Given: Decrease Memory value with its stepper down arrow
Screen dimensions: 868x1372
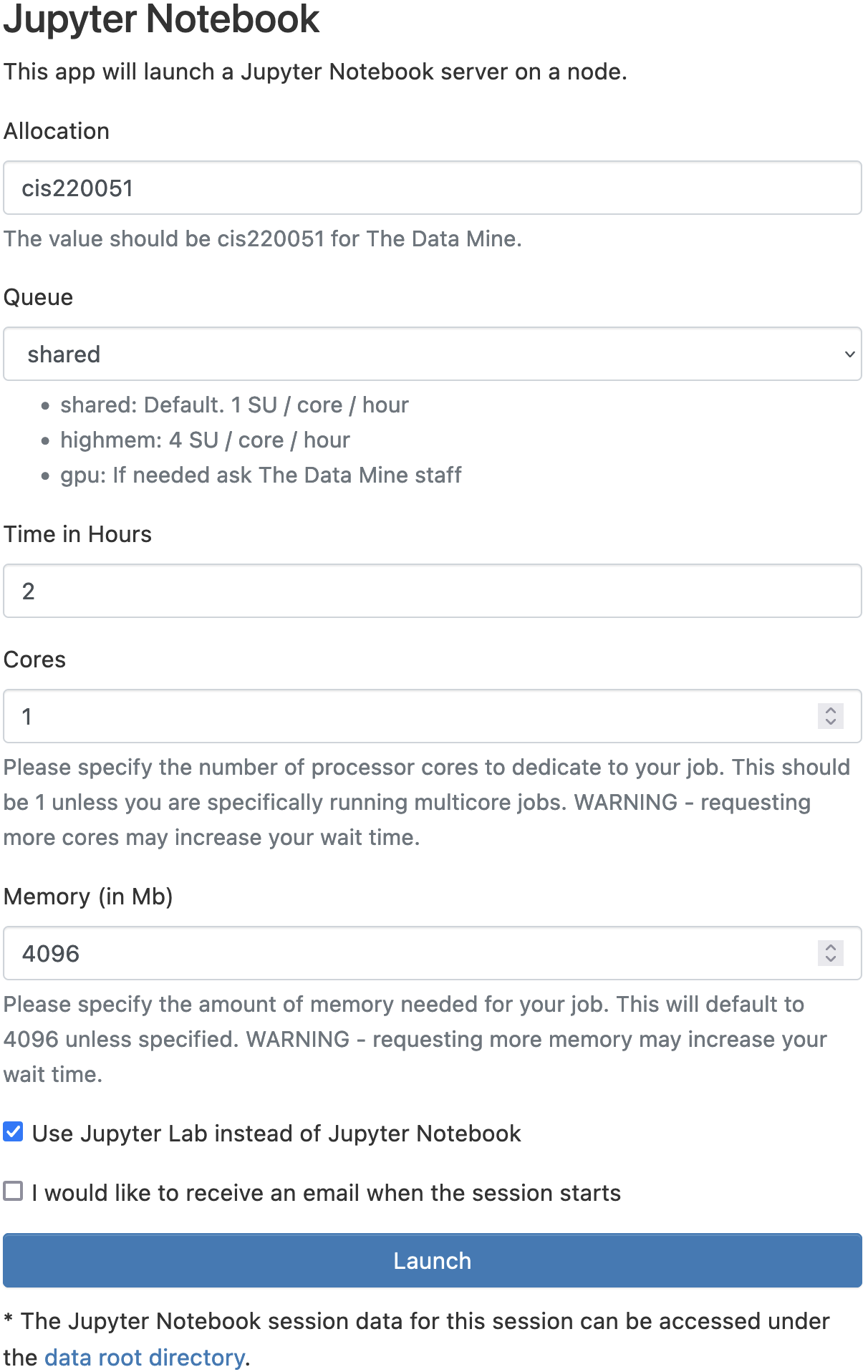Looking at the screenshot, I should coord(830,959).
